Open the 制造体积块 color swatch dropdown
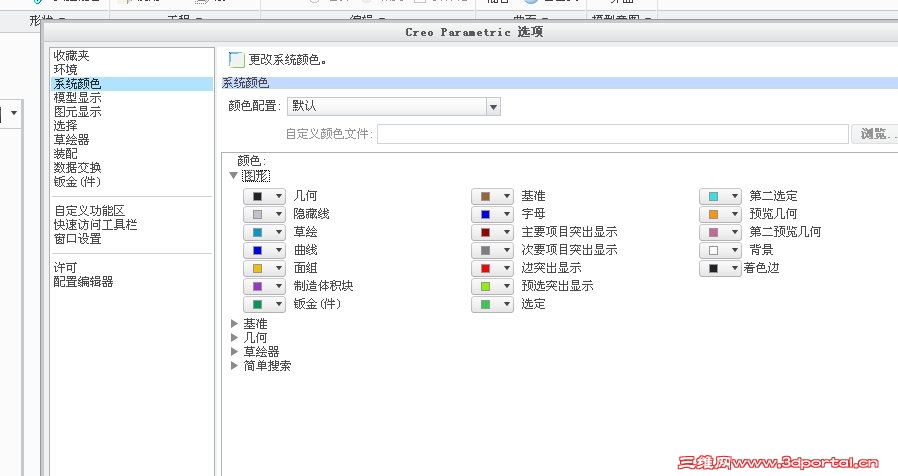Viewport: 898px width, 476px height. (264, 286)
